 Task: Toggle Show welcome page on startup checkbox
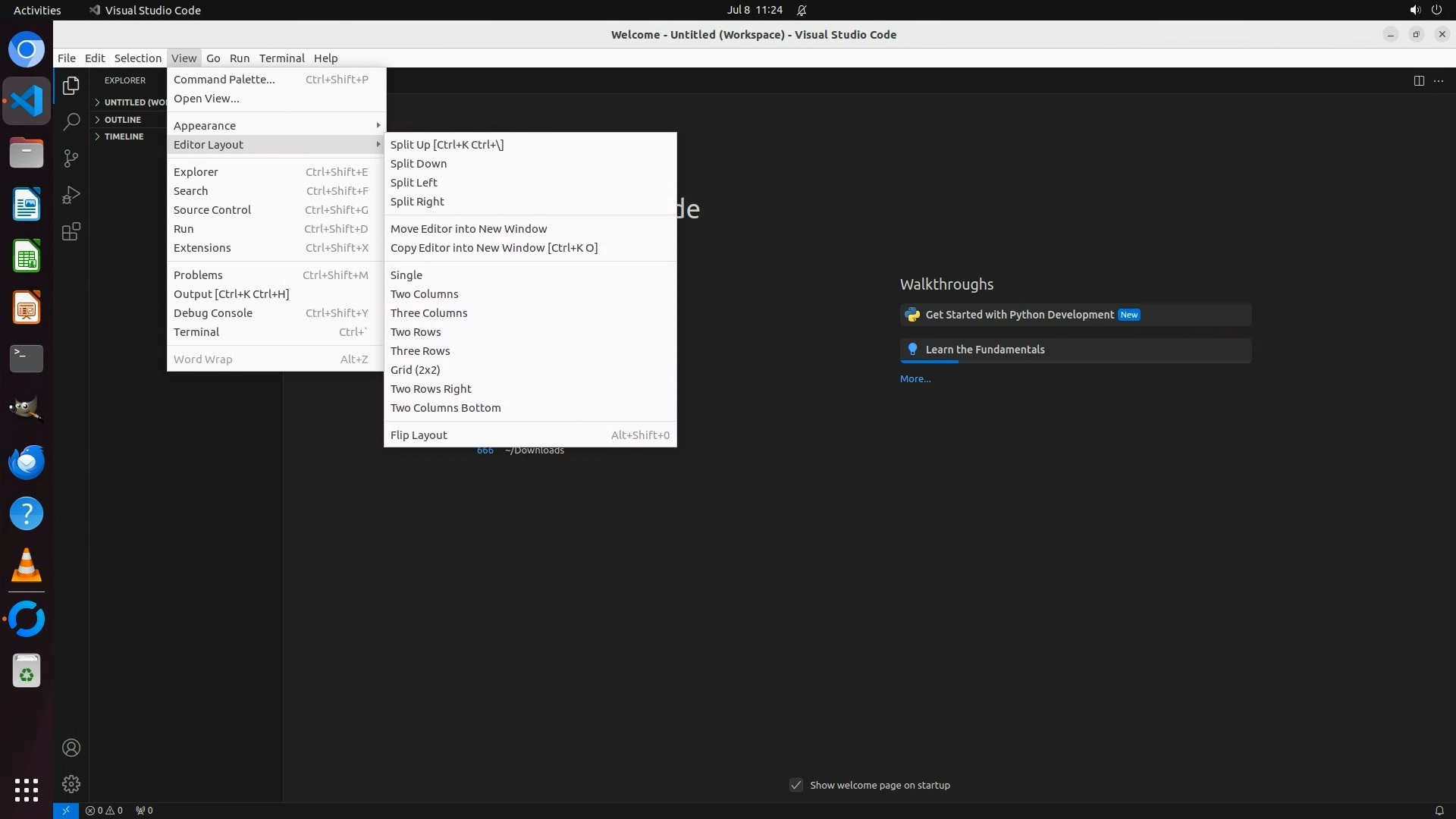[x=796, y=785]
